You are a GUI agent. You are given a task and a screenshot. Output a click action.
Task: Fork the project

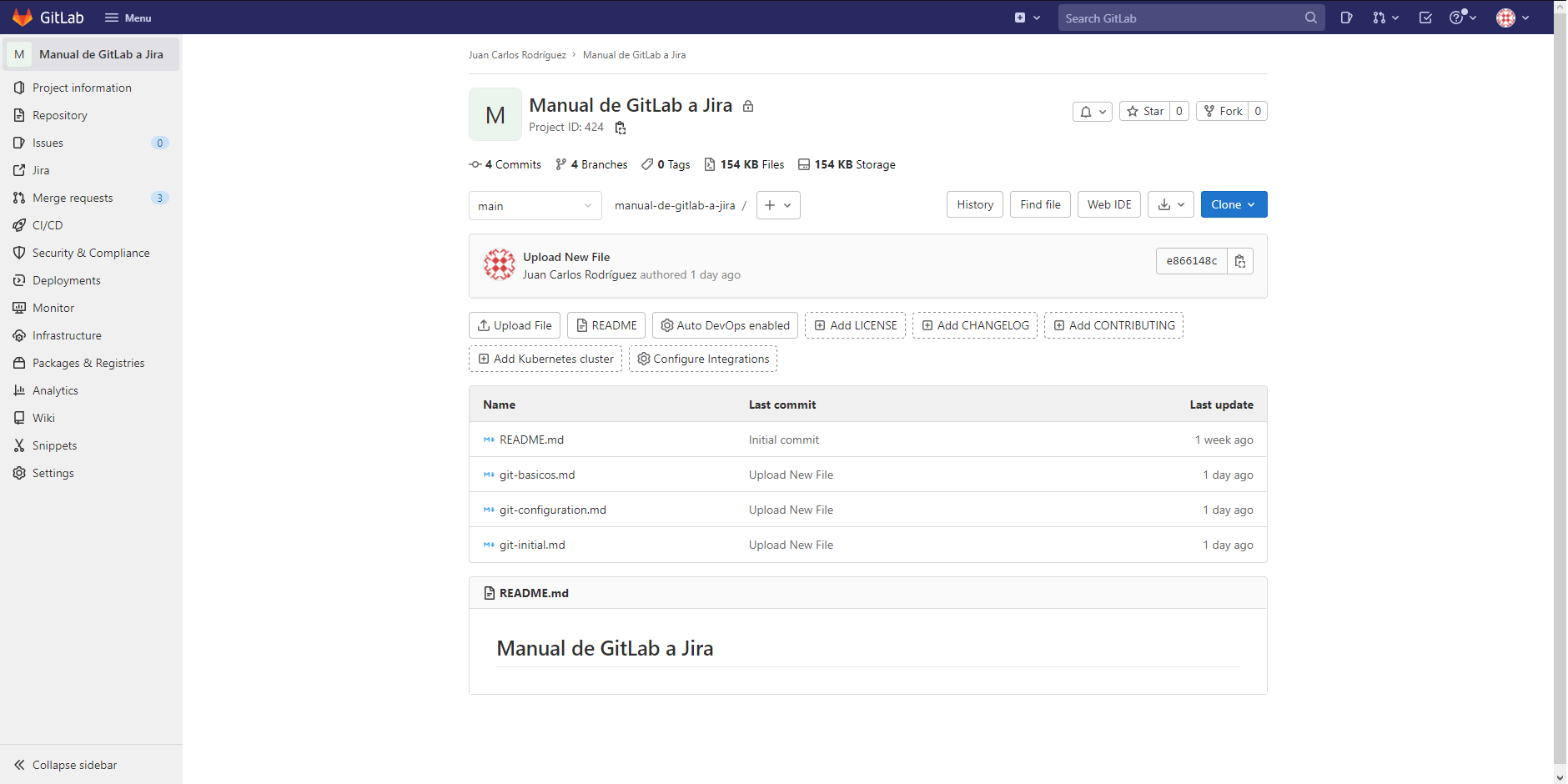[x=1223, y=111]
